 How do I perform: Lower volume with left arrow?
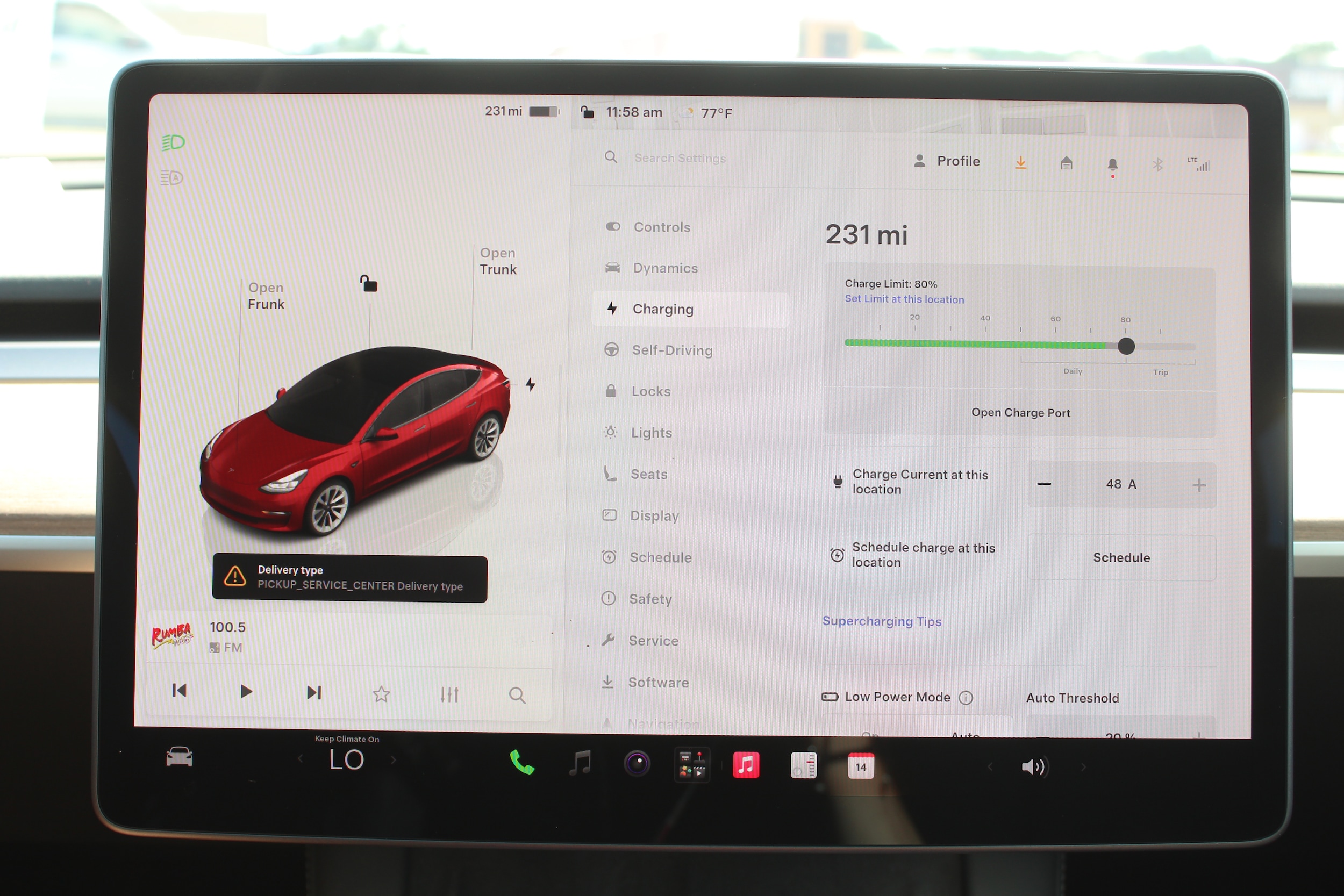(x=990, y=767)
